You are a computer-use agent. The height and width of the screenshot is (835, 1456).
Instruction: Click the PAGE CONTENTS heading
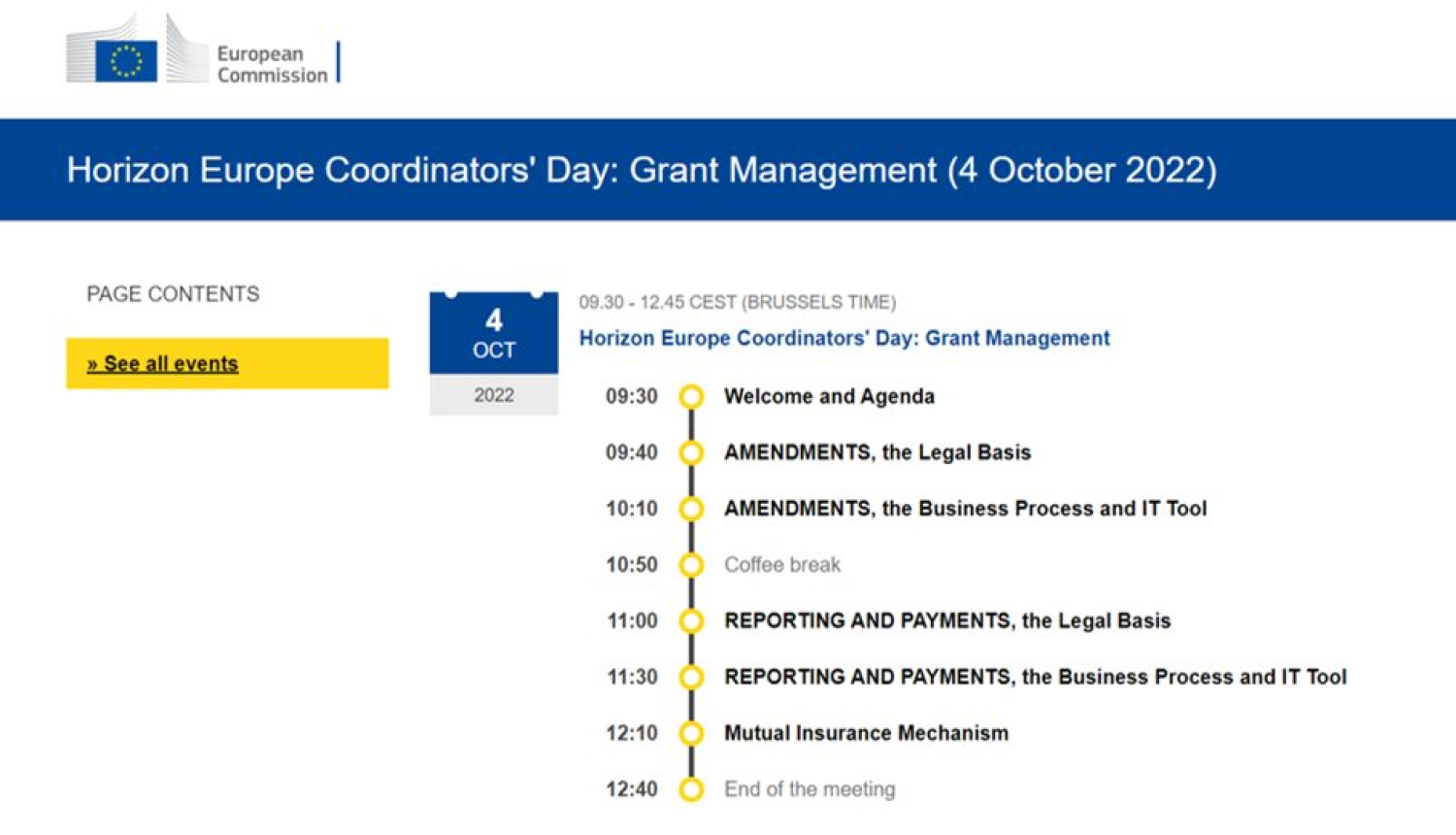173,294
